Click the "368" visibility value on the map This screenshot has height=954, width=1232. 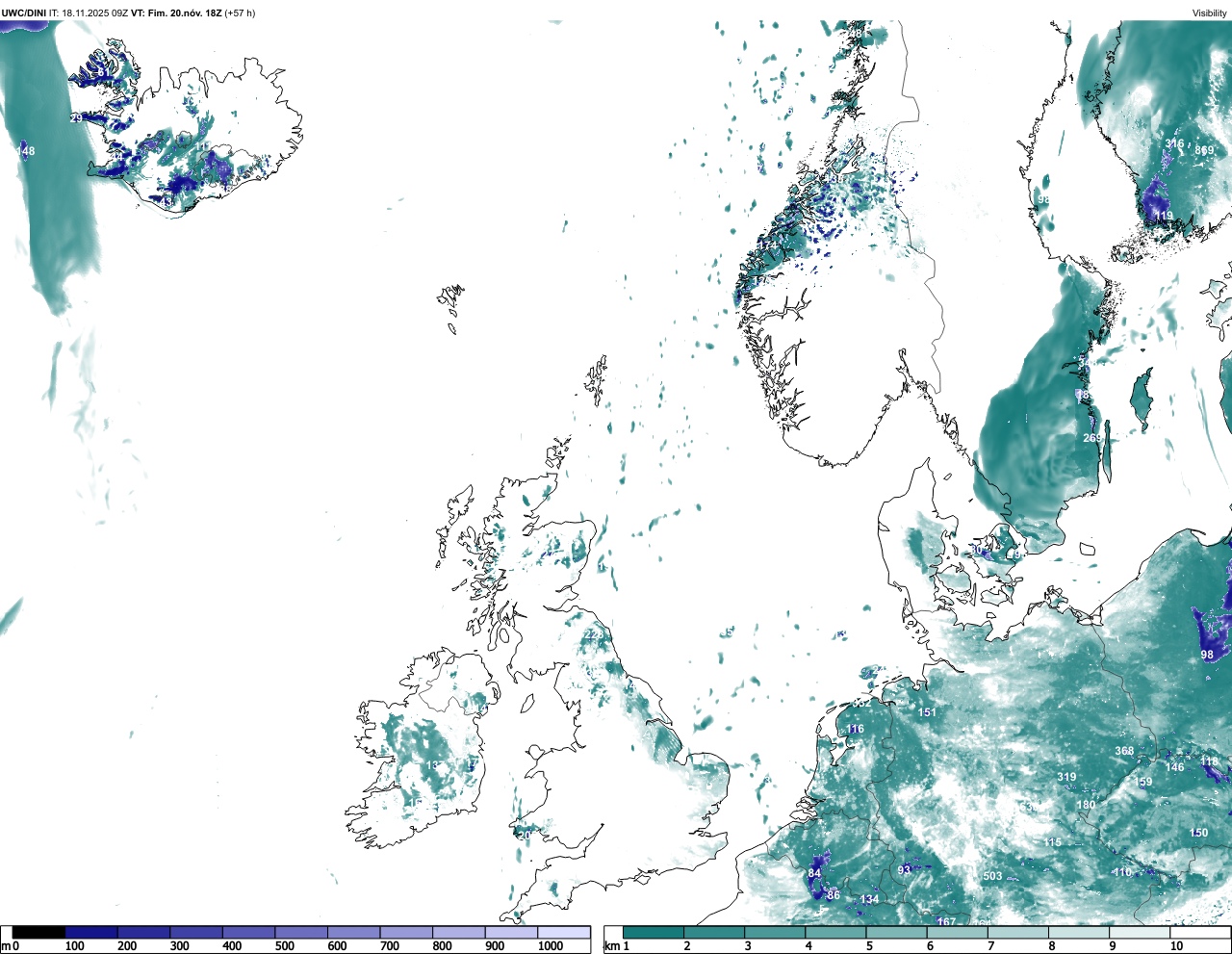coord(1124,752)
